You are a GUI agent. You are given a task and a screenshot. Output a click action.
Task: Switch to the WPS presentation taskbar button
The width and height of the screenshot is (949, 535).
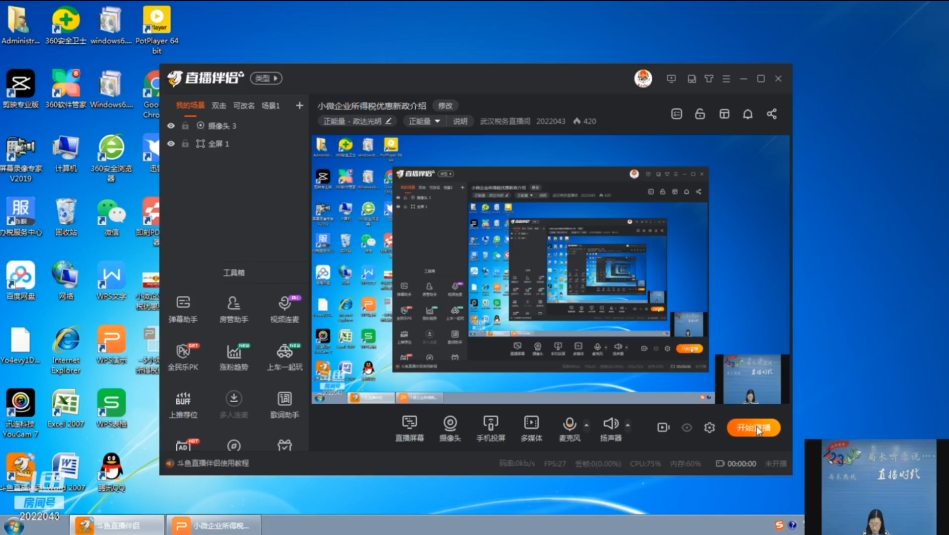(x=214, y=525)
